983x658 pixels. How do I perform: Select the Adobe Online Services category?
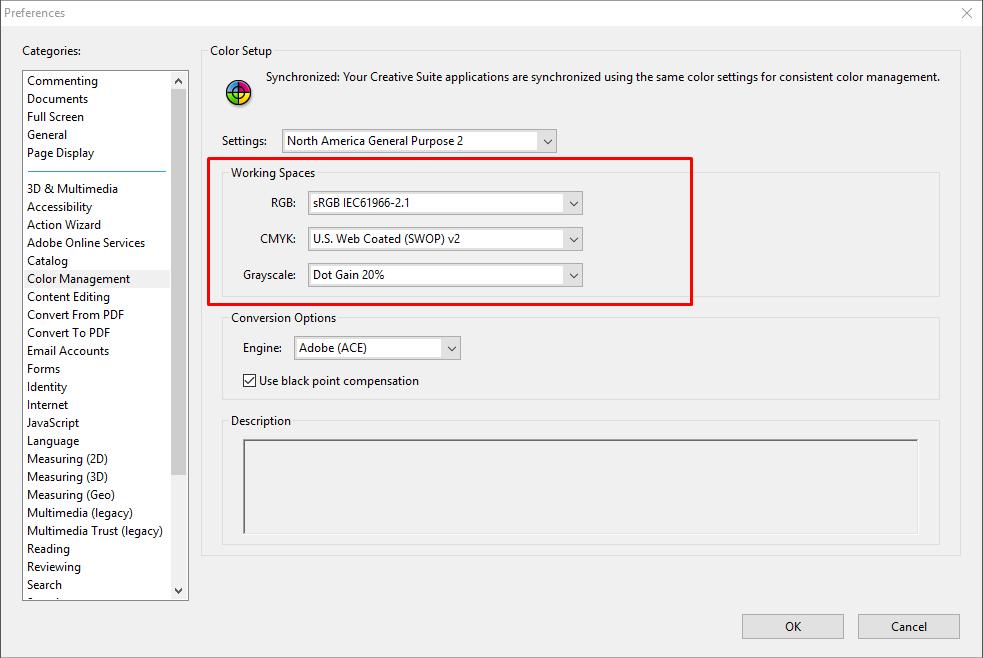[x=98, y=243]
